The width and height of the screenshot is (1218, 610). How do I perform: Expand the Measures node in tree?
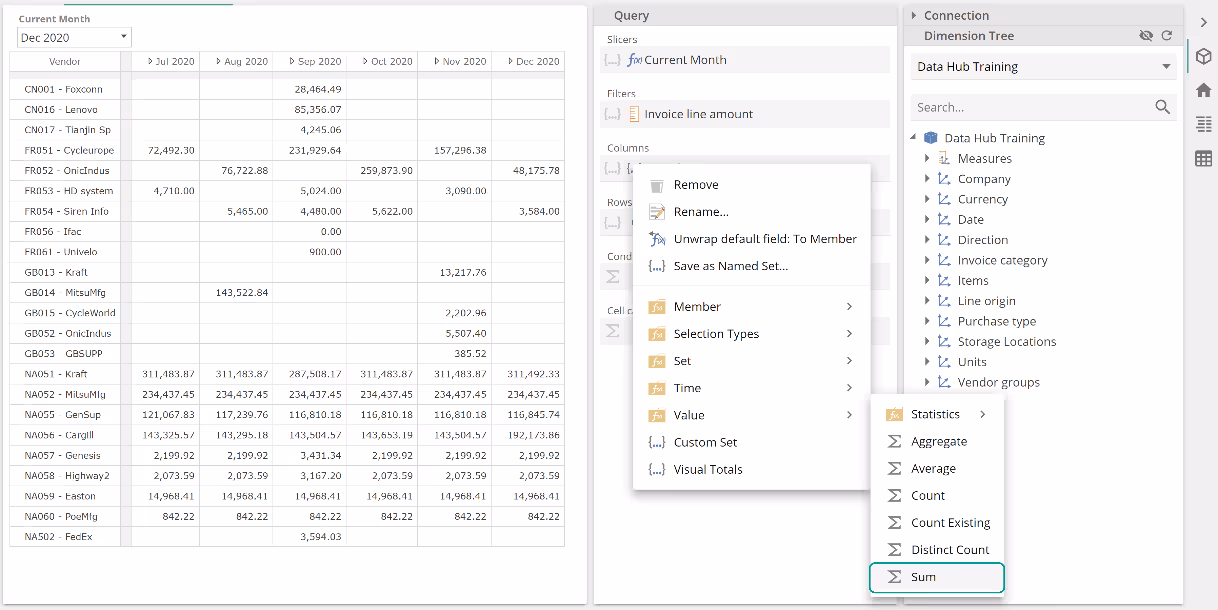927,159
